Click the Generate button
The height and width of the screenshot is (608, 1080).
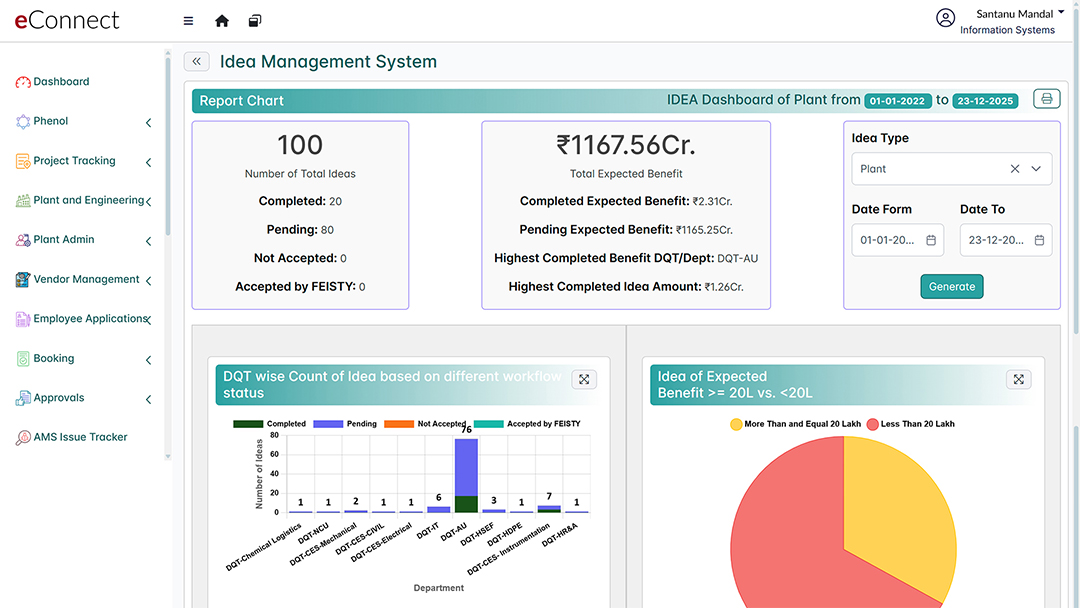[952, 286]
